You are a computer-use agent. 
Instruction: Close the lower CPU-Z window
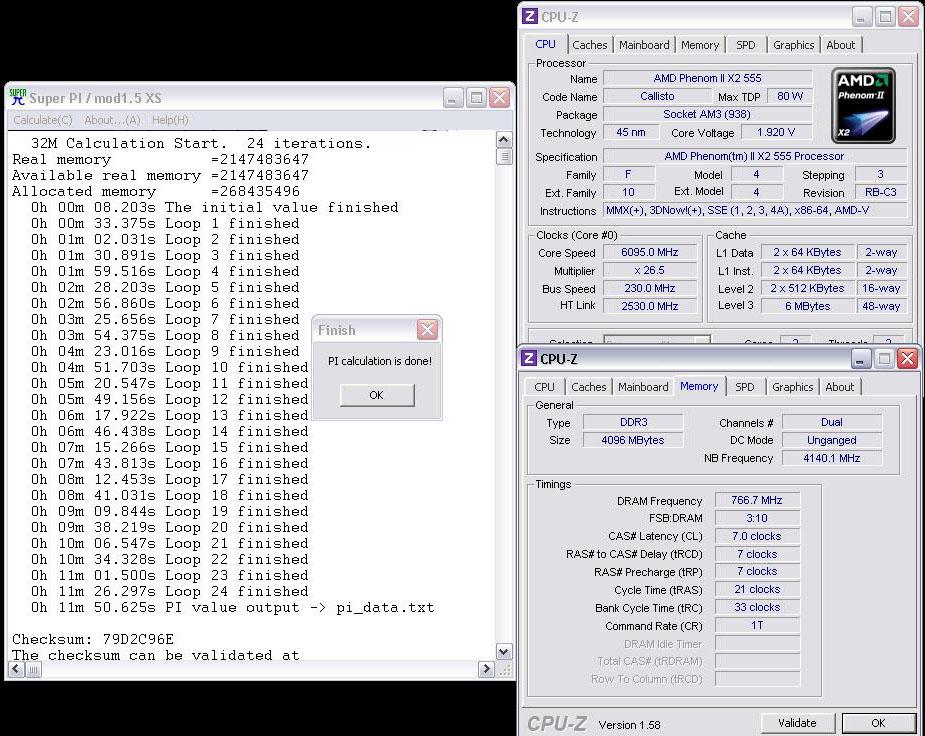[x=907, y=358]
